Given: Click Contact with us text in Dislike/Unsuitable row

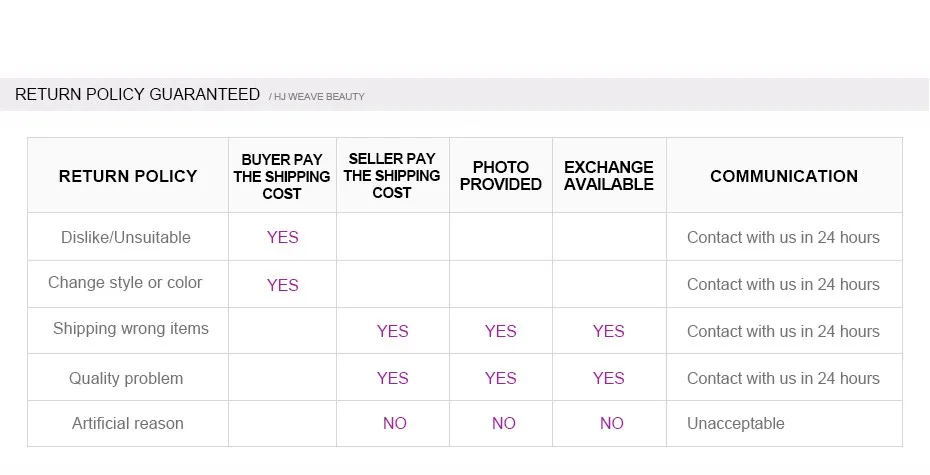Looking at the screenshot, I should click(x=783, y=237).
